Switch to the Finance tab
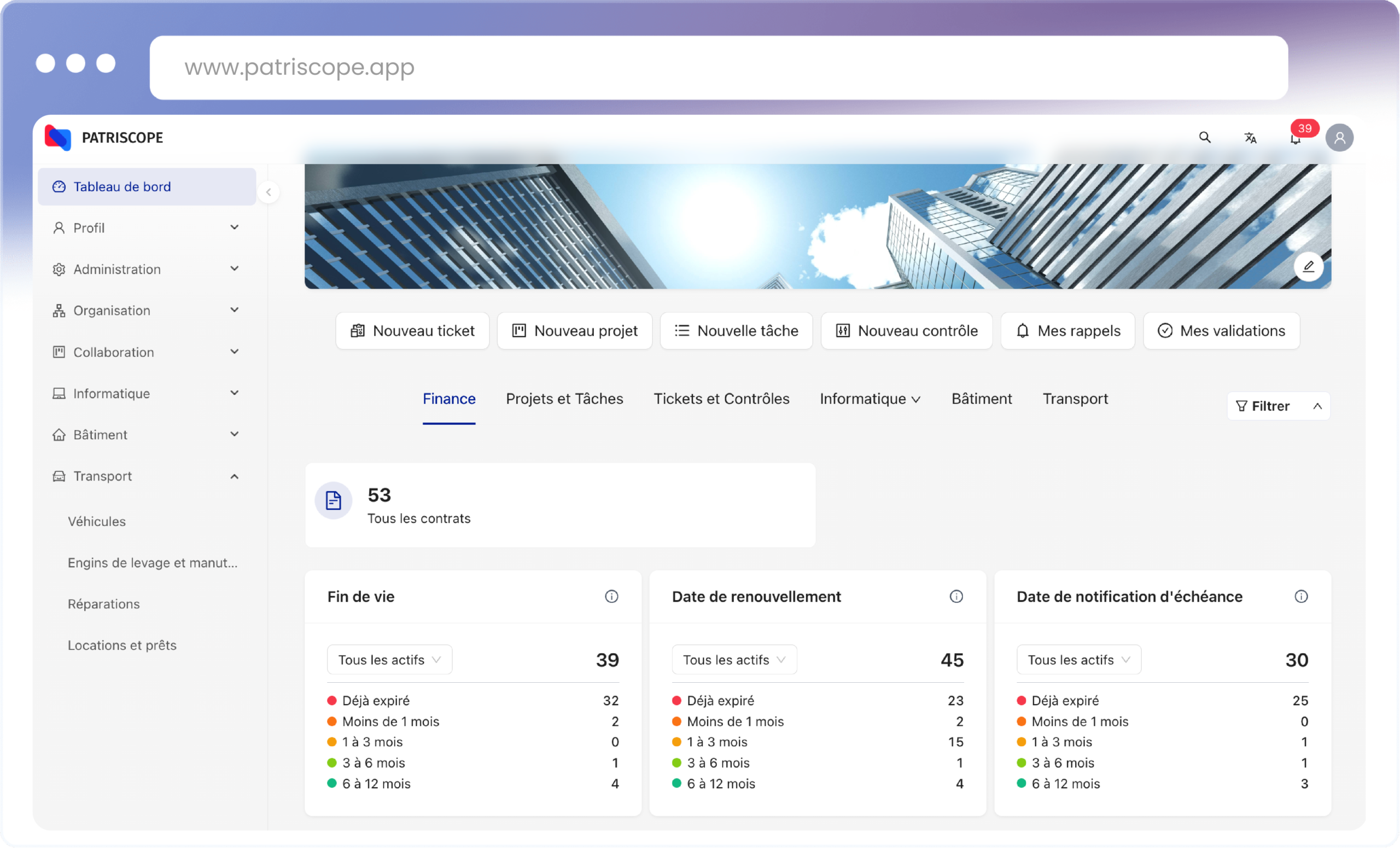The width and height of the screenshot is (1400, 867). click(x=449, y=399)
